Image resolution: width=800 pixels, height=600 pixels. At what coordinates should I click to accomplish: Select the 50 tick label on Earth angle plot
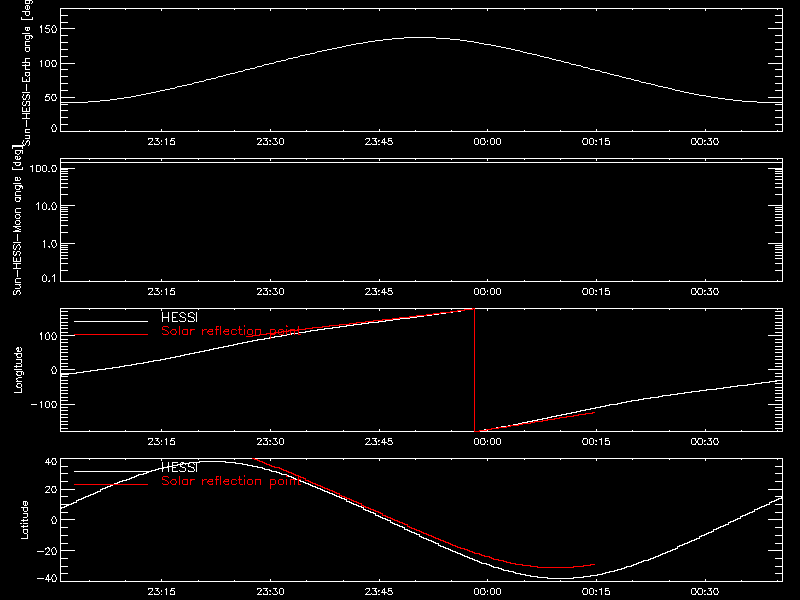(x=51, y=98)
